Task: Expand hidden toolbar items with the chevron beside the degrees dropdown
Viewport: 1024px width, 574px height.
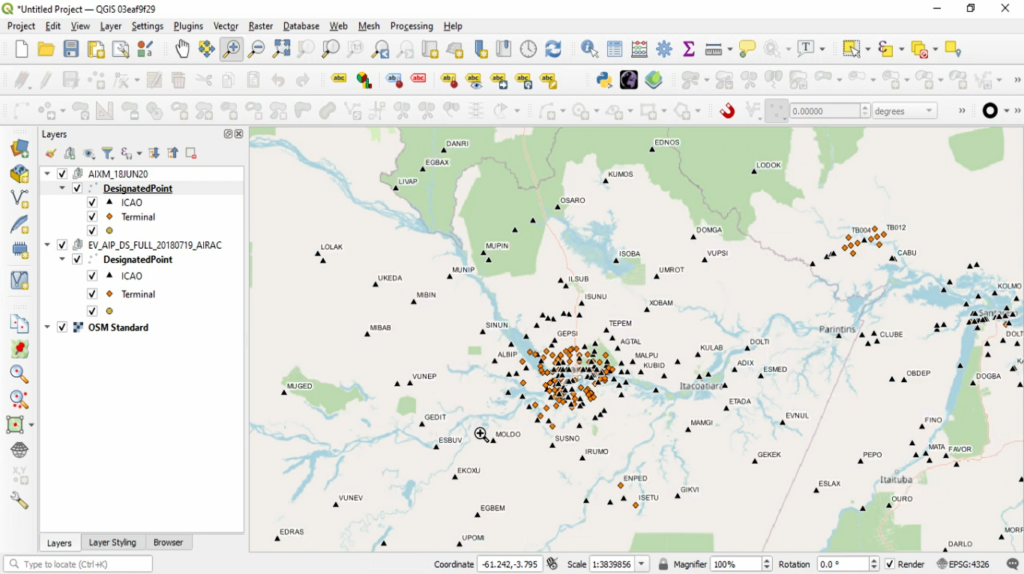Action: tap(962, 111)
